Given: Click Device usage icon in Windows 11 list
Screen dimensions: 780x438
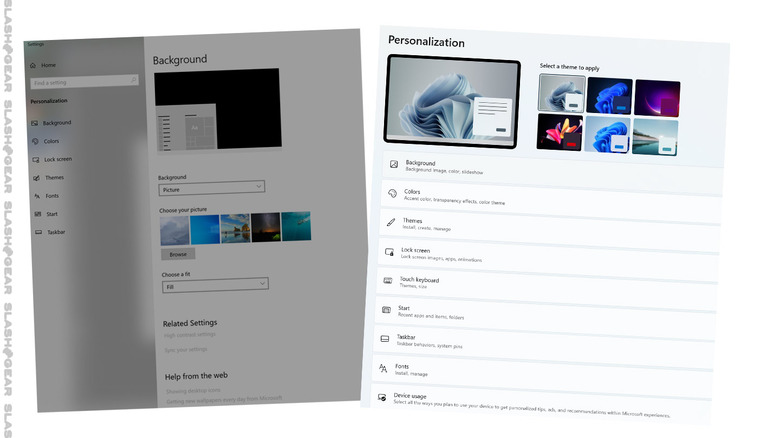Looking at the screenshot, I should point(382,397).
